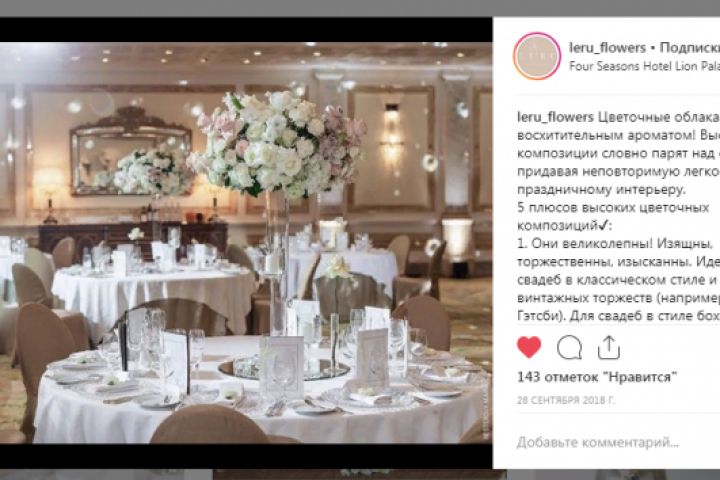This screenshot has width=720, height=480.
Task: Open leru_flowers username at caption start
Action: pyautogui.click(x=555, y=117)
